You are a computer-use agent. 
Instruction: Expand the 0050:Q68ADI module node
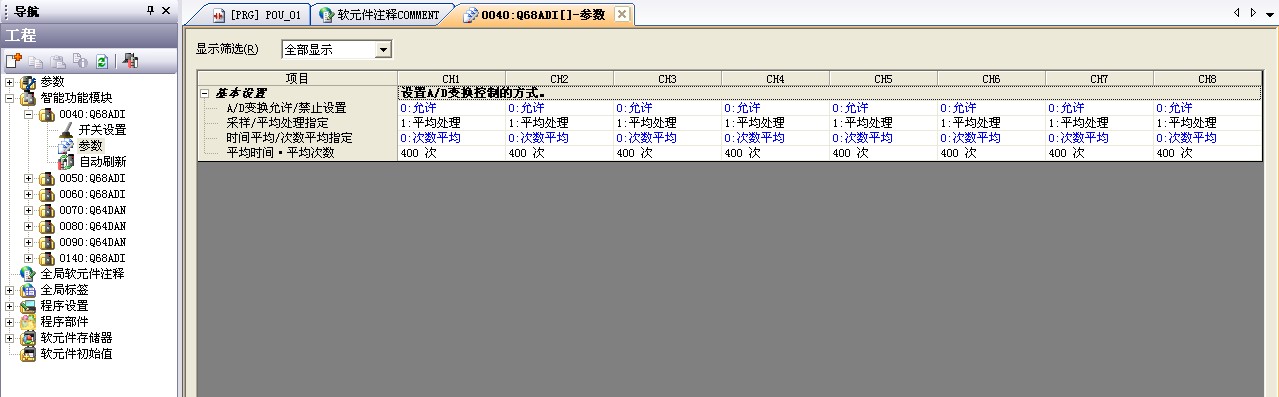point(29,178)
